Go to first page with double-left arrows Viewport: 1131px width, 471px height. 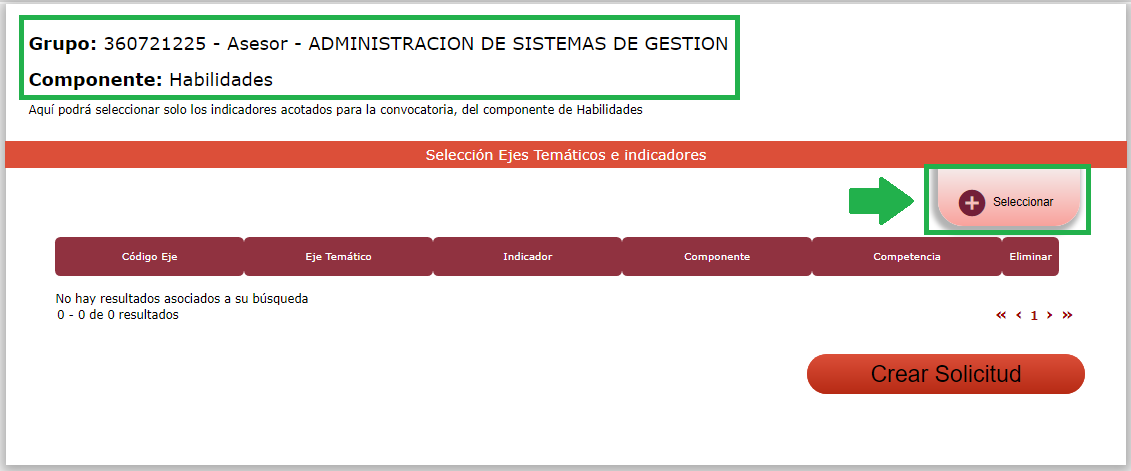pos(1001,315)
